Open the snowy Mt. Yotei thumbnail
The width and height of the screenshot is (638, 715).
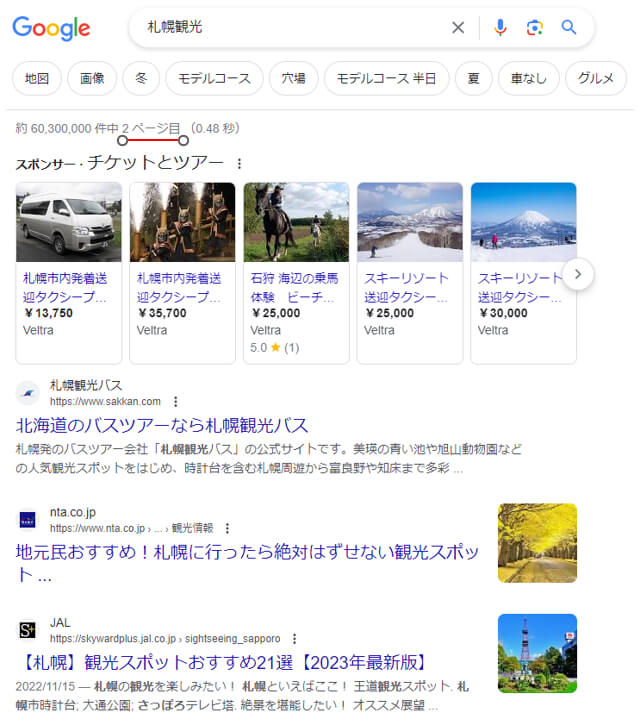pos(524,222)
